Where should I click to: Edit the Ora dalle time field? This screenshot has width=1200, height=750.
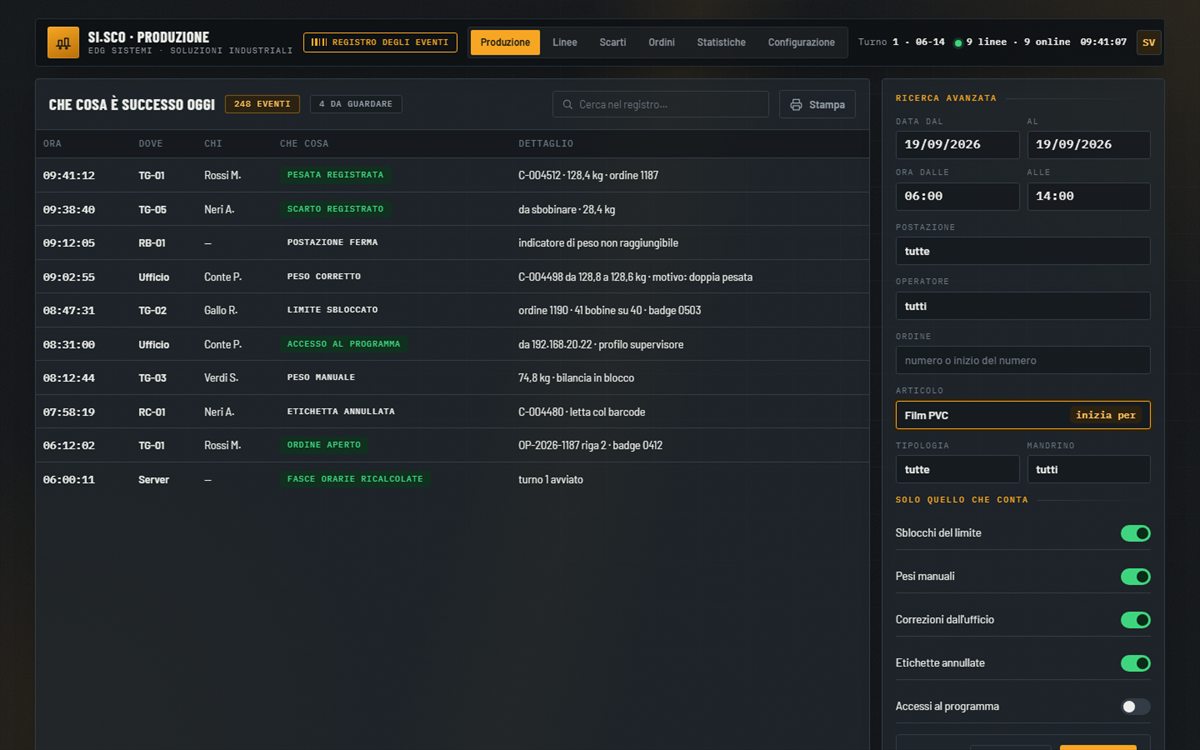[958, 197]
